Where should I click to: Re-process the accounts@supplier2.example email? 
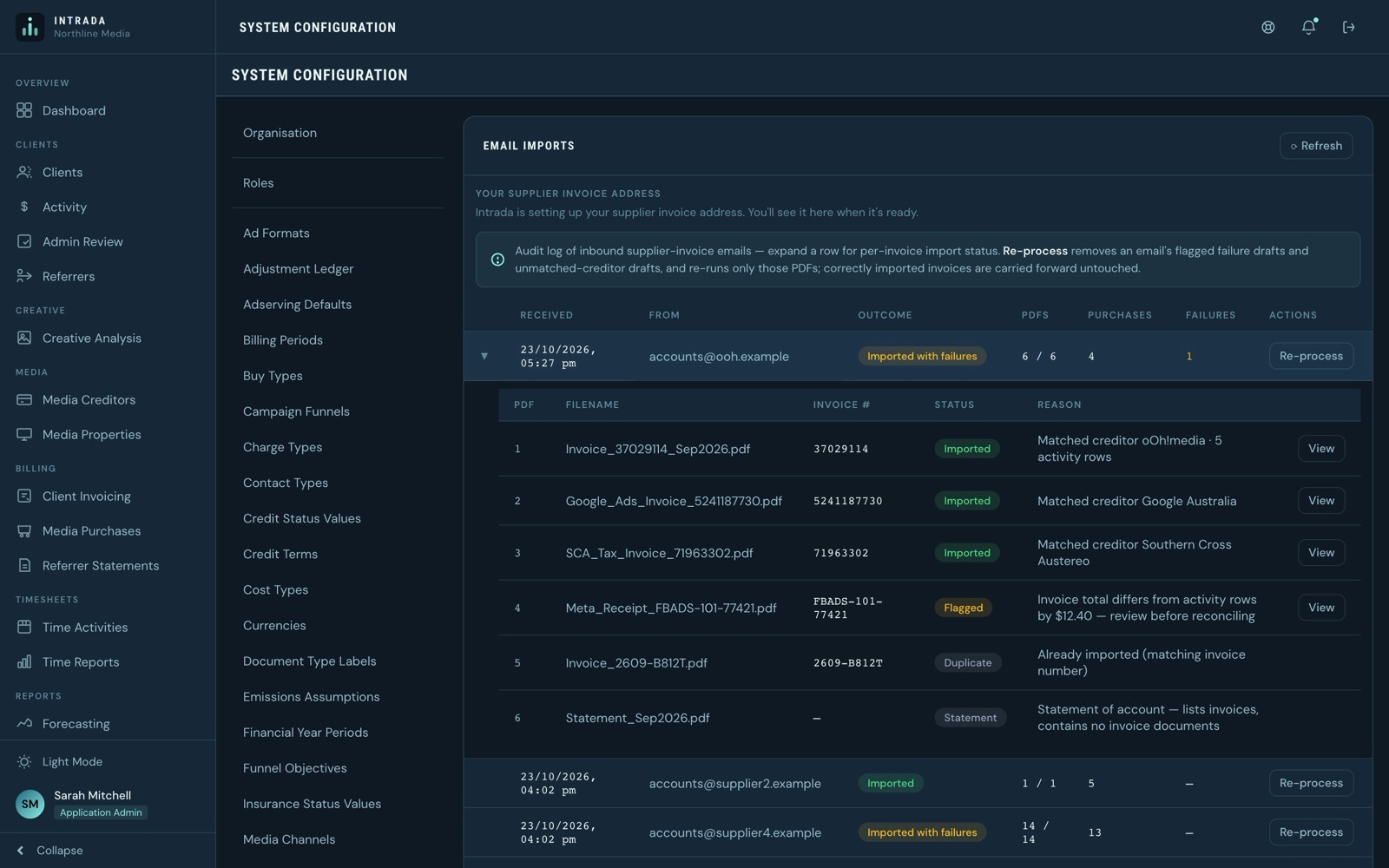[x=1311, y=783]
